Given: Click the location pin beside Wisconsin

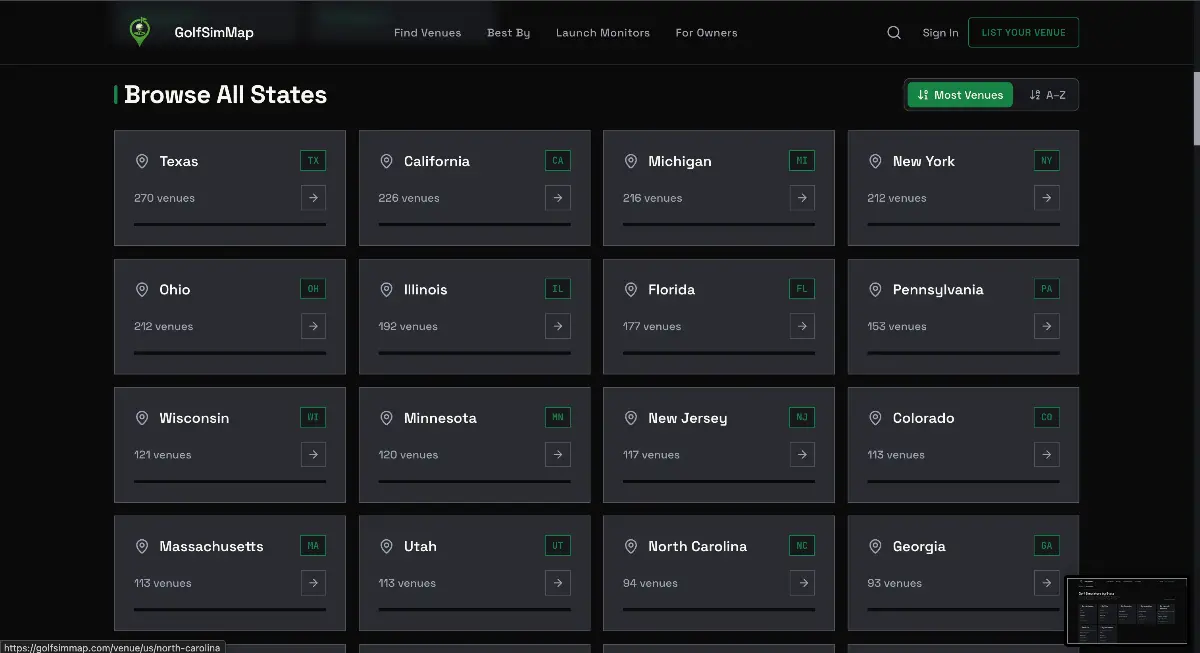Looking at the screenshot, I should [142, 418].
